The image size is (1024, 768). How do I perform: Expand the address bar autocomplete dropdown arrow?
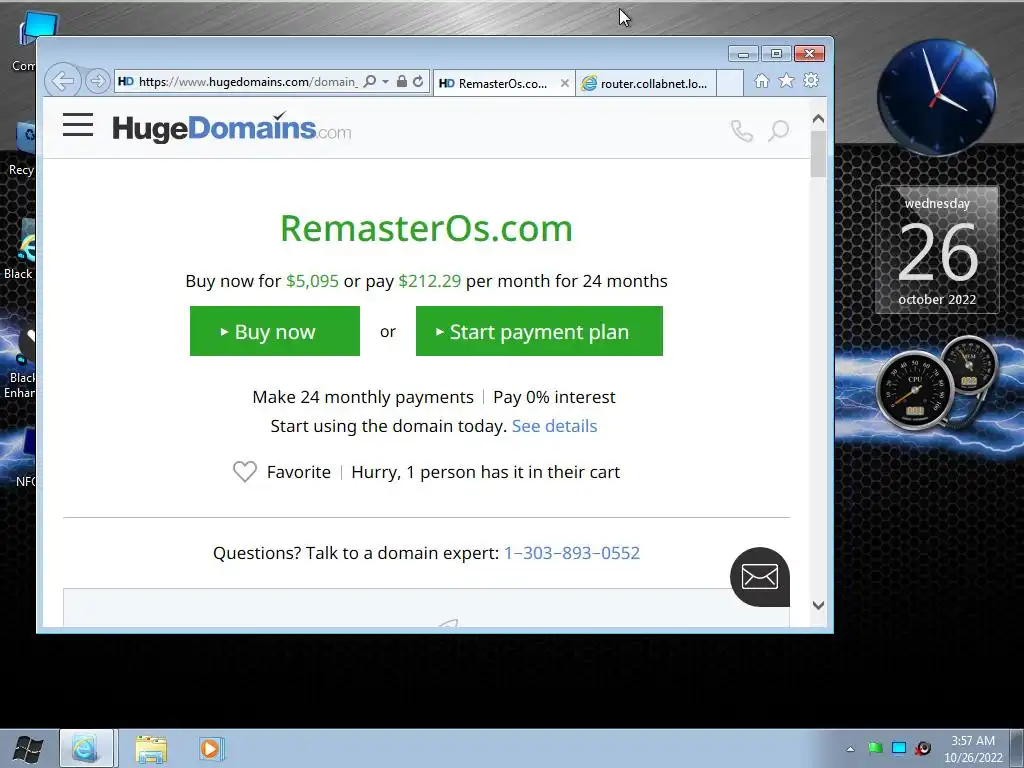[385, 82]
